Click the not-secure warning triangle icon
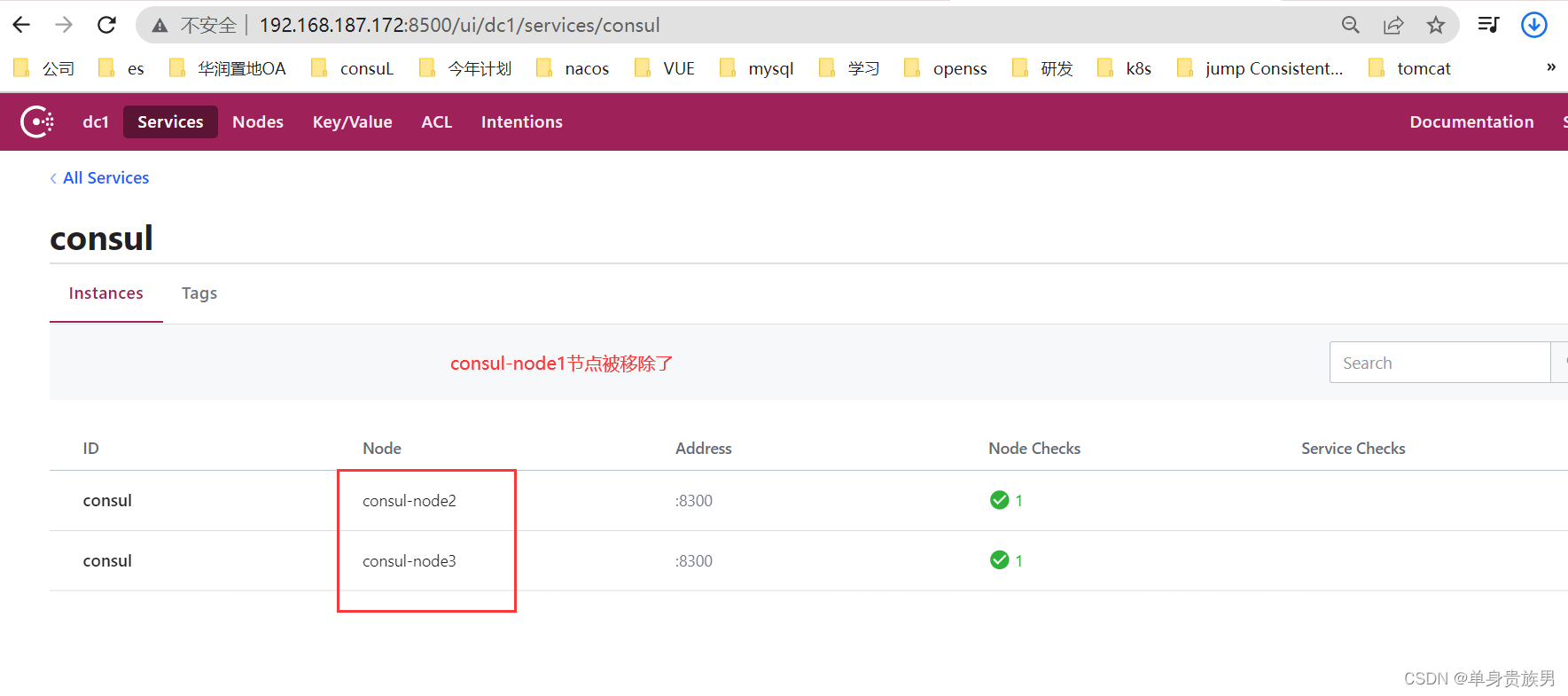 pos(160,26)
